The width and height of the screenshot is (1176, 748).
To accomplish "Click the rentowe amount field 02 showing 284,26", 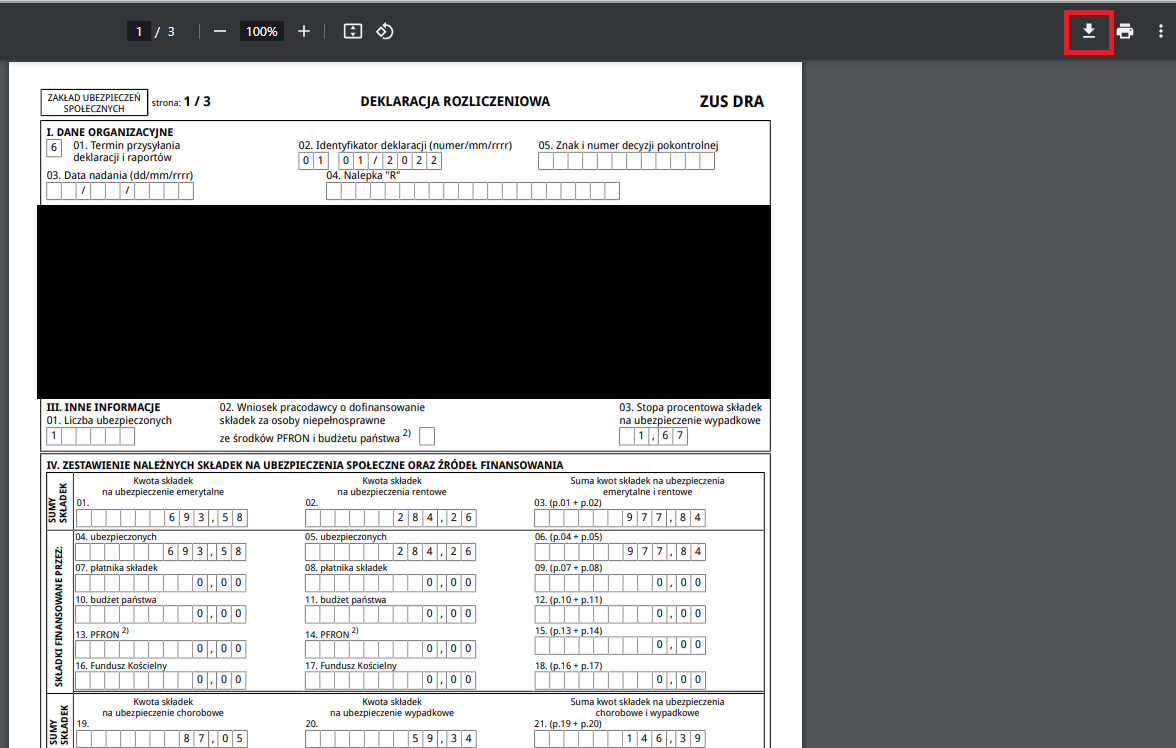I will [391, 518].
